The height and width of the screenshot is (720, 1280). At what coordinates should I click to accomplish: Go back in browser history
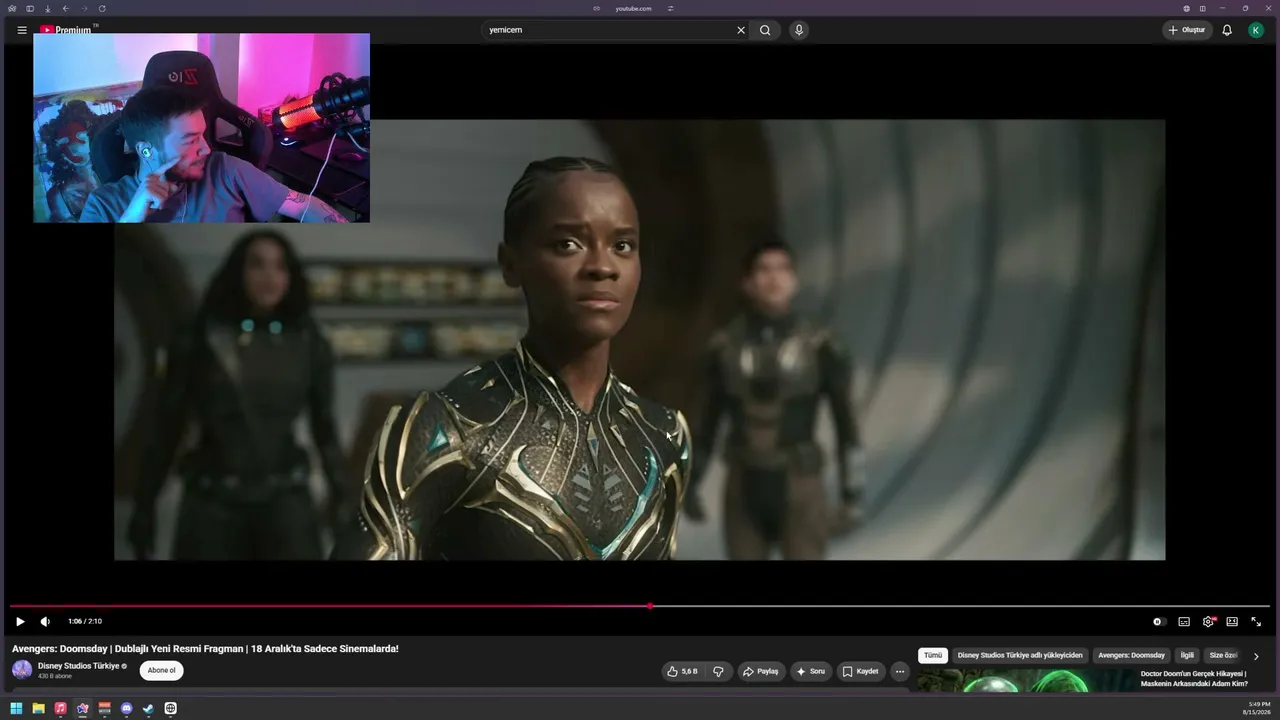pyautogui.click(x=66, y=8)
